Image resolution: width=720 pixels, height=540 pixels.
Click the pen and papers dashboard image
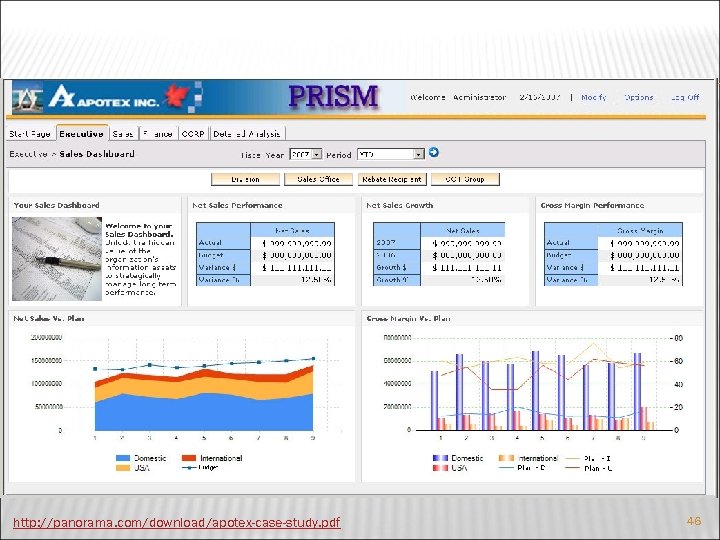(57, 259)
